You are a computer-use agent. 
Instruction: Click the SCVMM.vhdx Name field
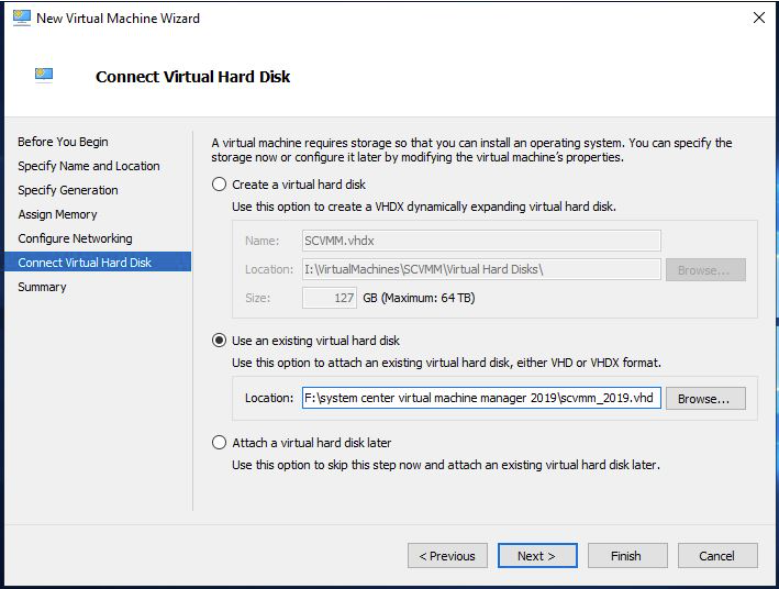481,241
